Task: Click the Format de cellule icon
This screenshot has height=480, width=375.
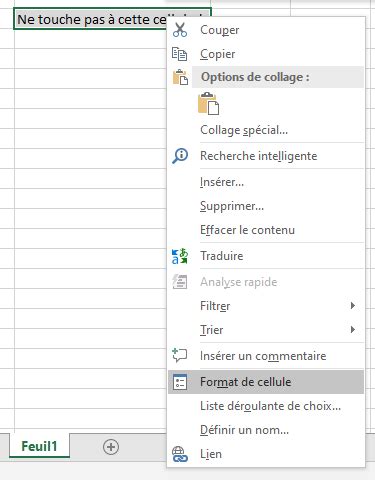Action: pyautogui.click(x=180, y=382)
